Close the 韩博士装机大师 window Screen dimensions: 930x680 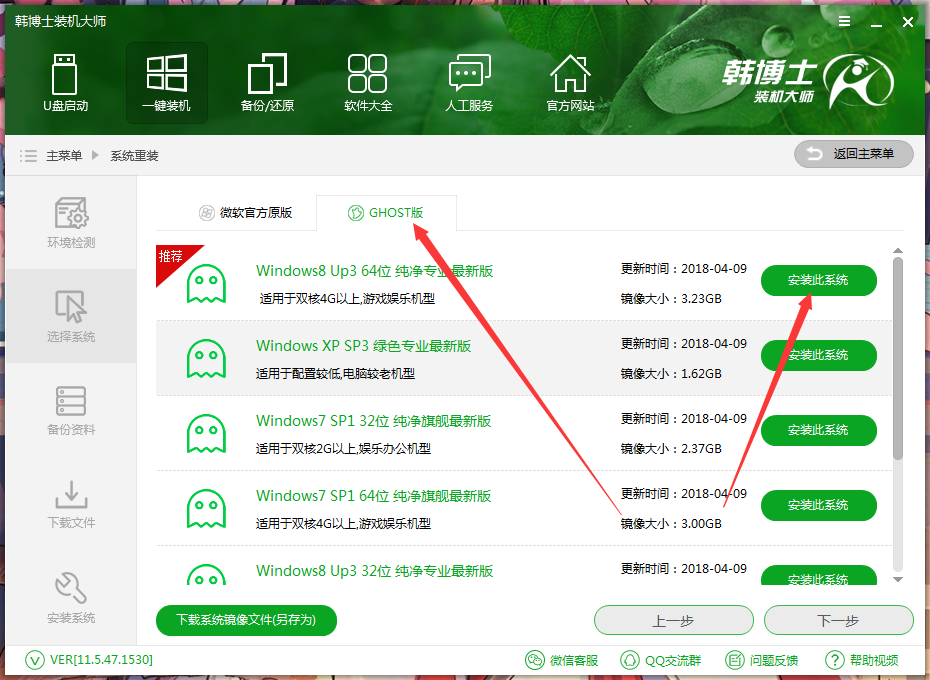(x=907, y=22)
